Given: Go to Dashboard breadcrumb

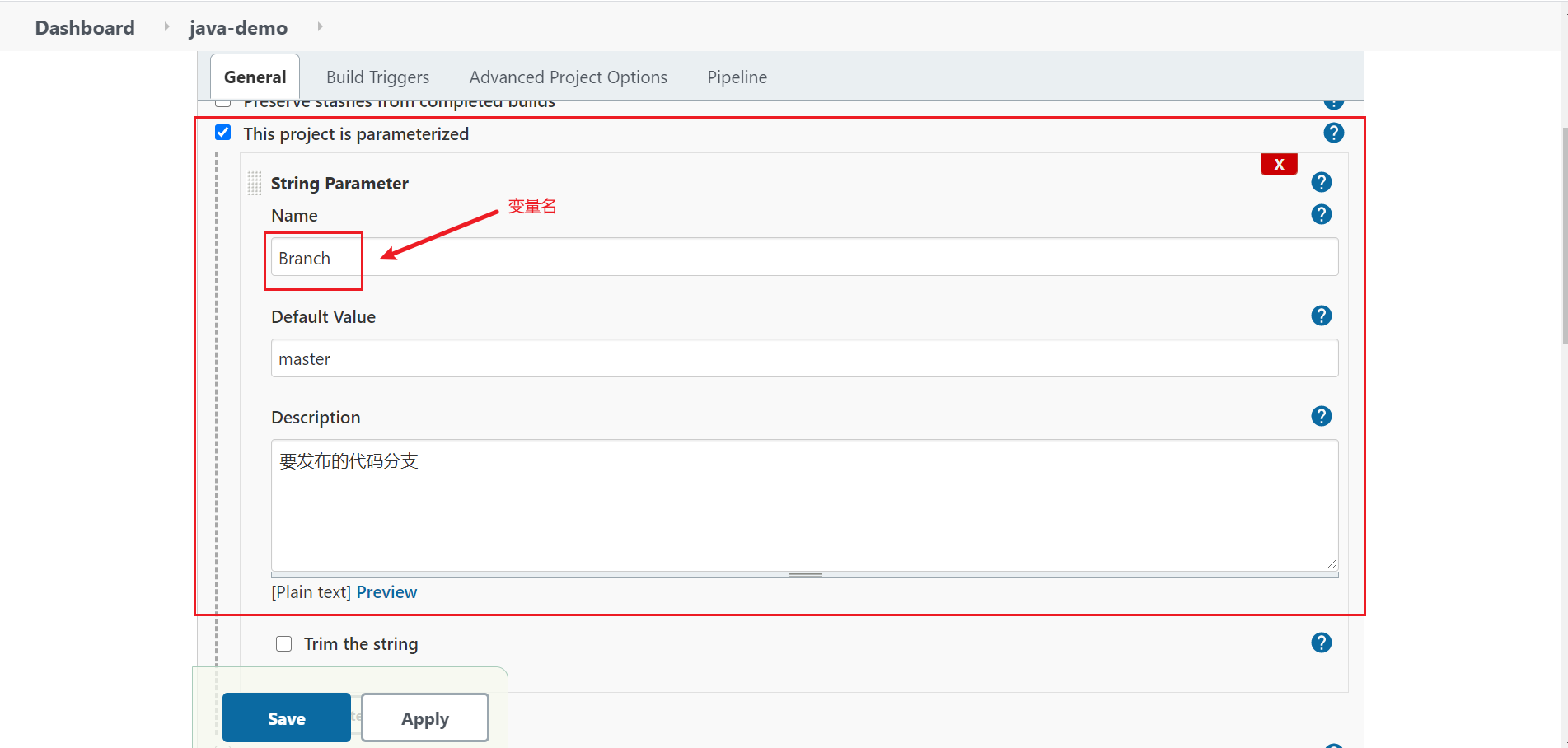Looking at the screenshot, I should [85, 27].
